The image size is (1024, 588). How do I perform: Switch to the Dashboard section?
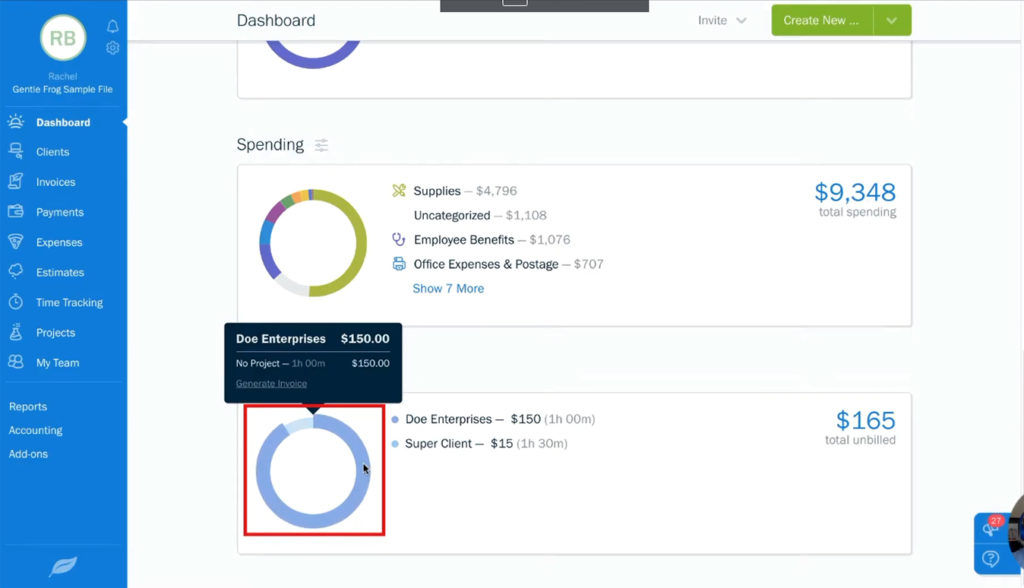coord(62,122)
